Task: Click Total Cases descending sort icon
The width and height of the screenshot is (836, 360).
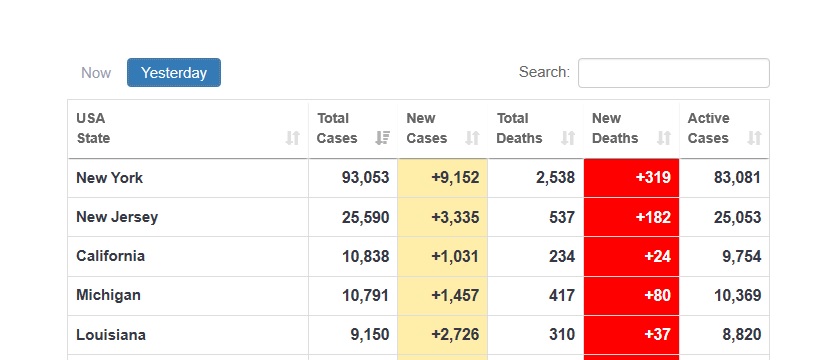Action: coord(382,138)
